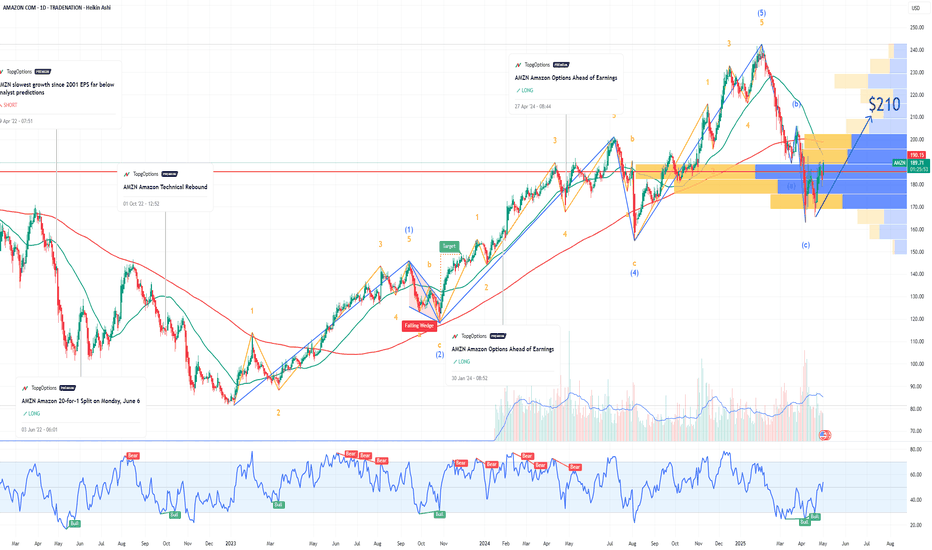The width and height of the screenshot is (932, 550).
Task: Click LONG tag on 20-for-1 Split card
Action: click(31, 413)
